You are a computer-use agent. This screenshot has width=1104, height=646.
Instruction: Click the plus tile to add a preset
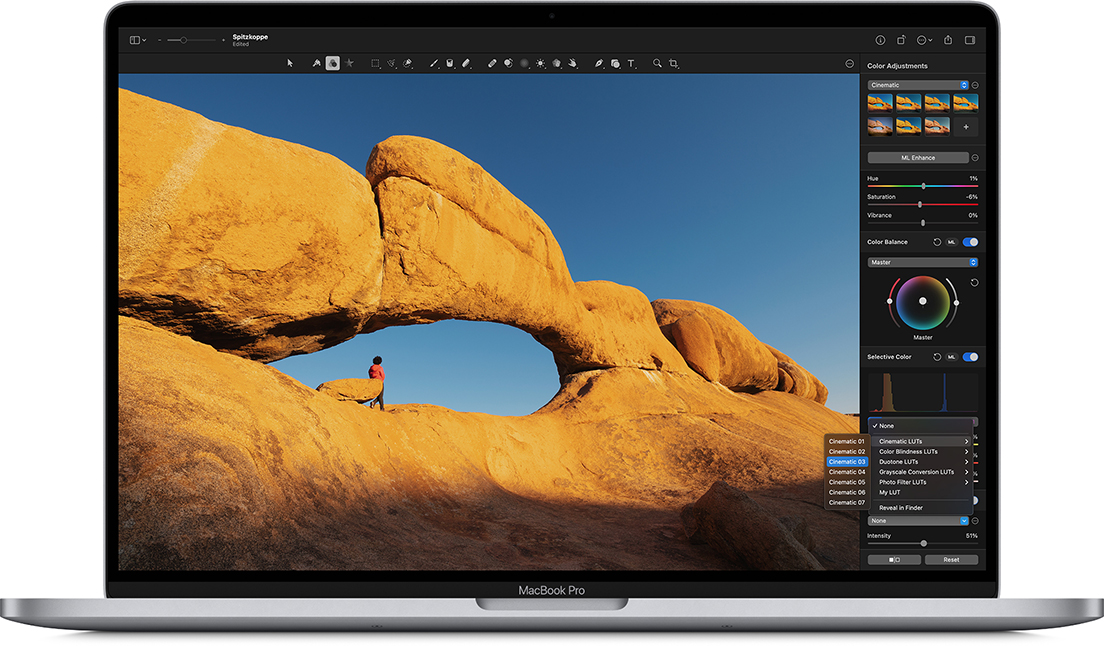click(965, 126)
